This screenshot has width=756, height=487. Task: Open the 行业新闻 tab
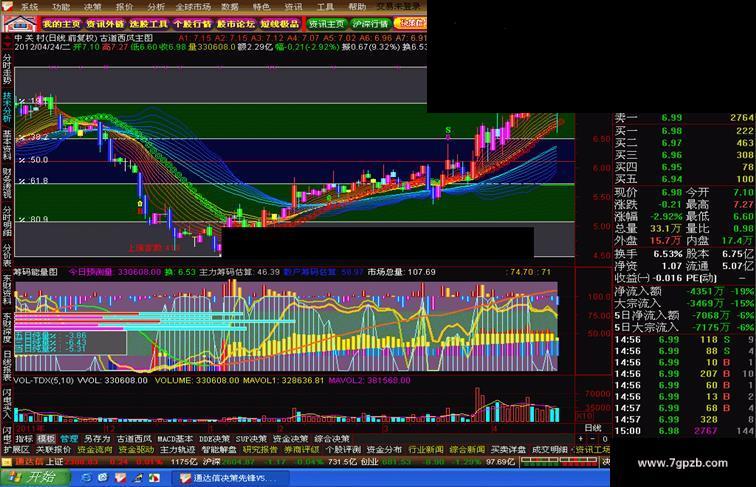click(x=426, y=450)
